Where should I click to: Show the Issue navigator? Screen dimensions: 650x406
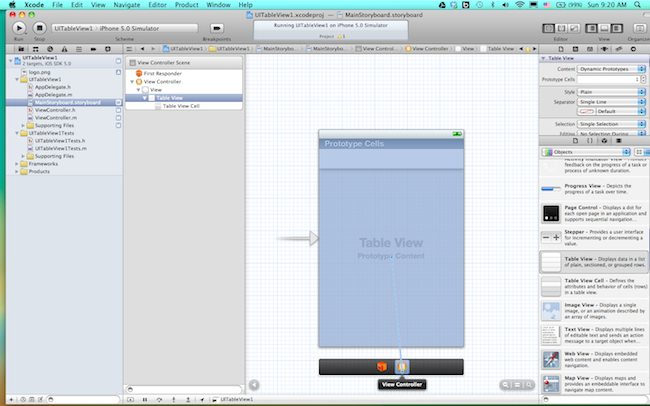click(64, 49)
